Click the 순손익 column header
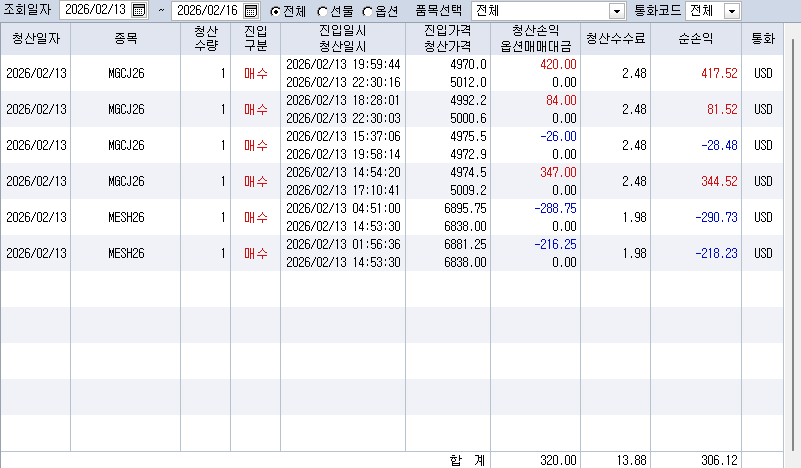The width and height of the screenshot is (801, 468). 696,39
